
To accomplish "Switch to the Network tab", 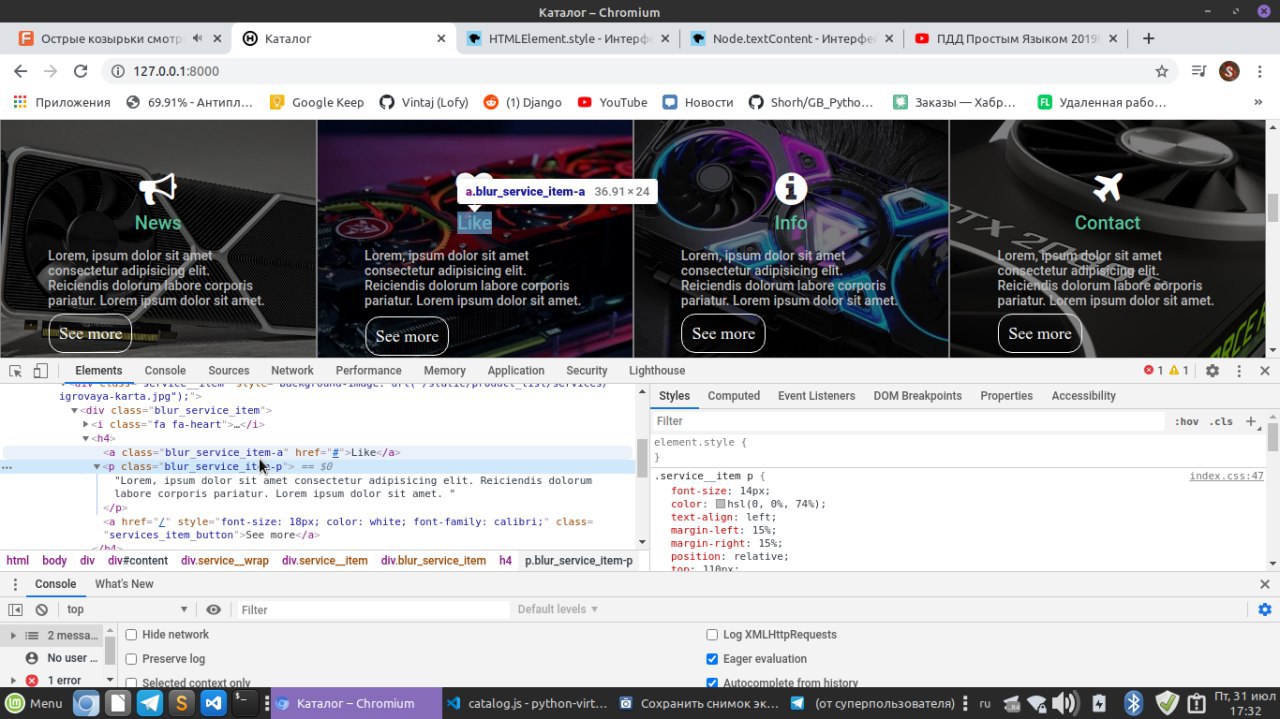I will pyautogui.click(x=292, y=370).
